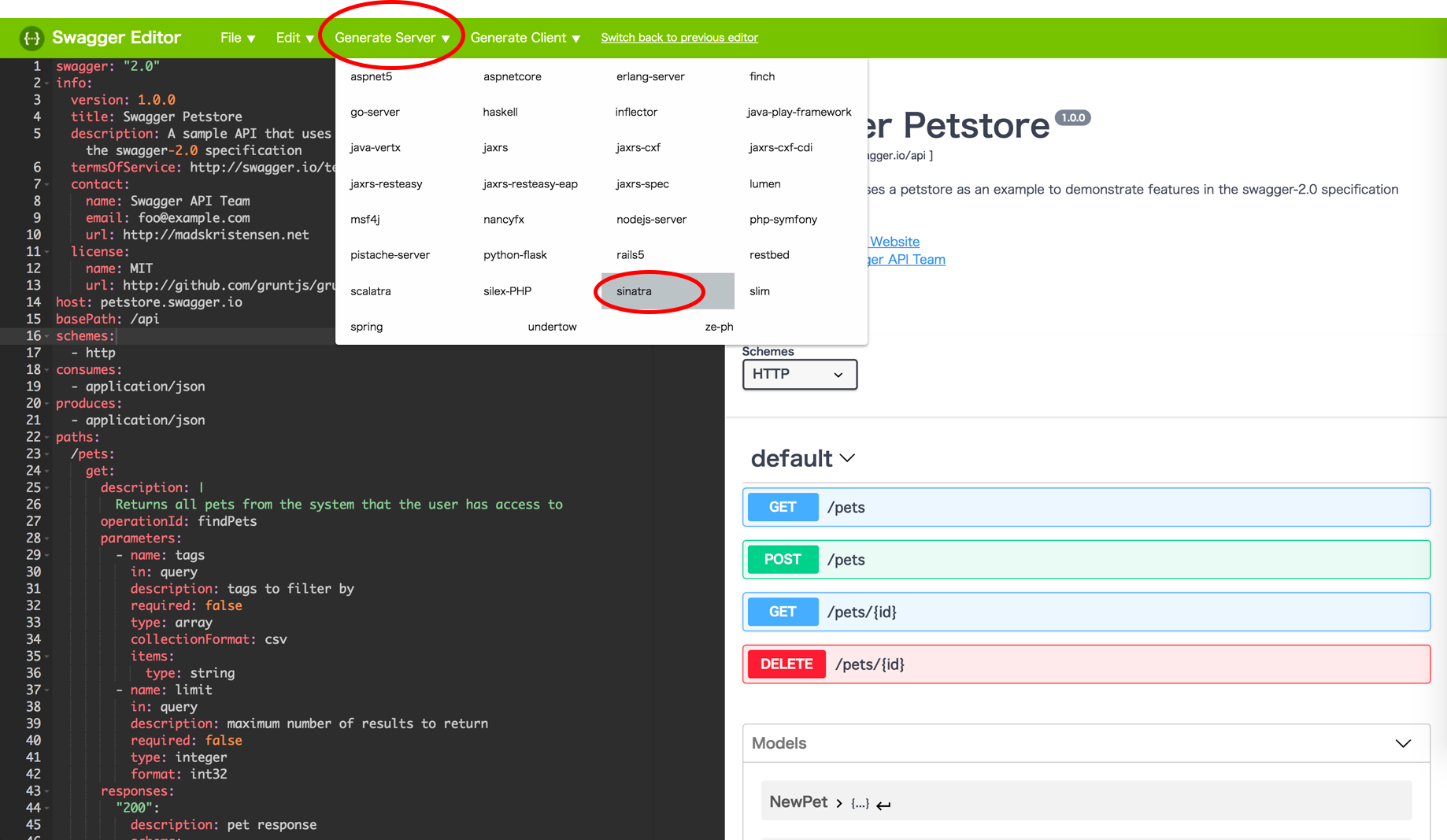This screenshot has height=840, width=1447.
Task: Click the DELETE /pets/{id} operation bar
Action: pos(1086,664)
